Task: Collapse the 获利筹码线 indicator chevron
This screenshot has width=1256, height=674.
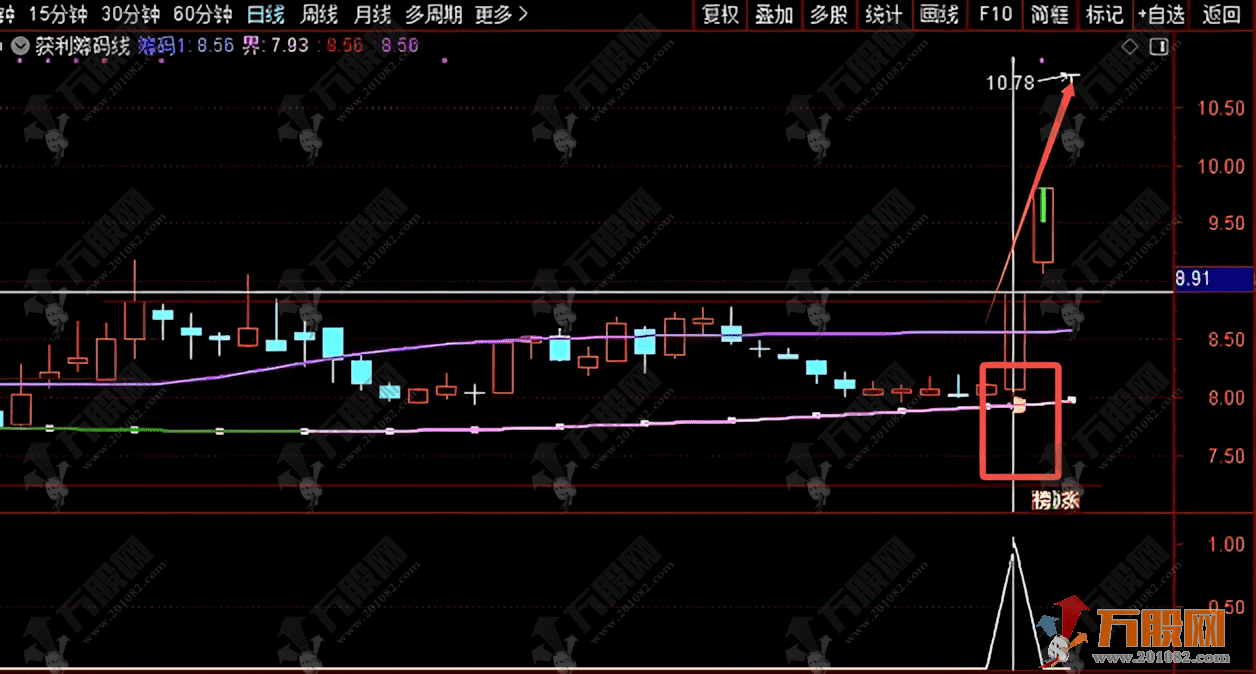Action: click(20, 46)
